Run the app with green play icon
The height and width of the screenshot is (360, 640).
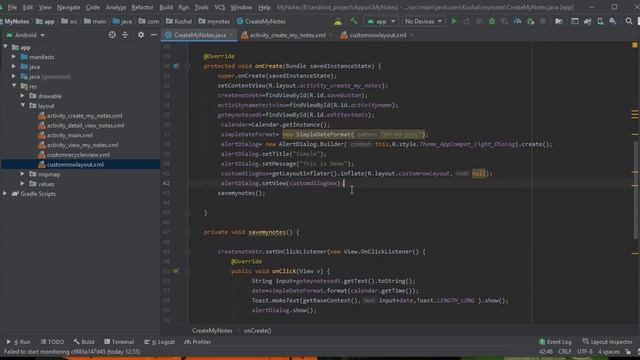point(454,21)
